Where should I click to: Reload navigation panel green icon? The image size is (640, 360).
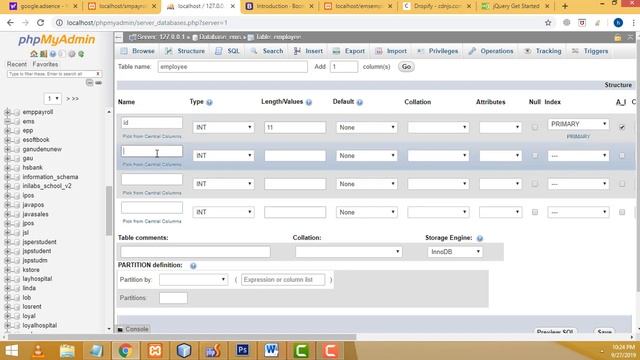click(x=81, y=54)
